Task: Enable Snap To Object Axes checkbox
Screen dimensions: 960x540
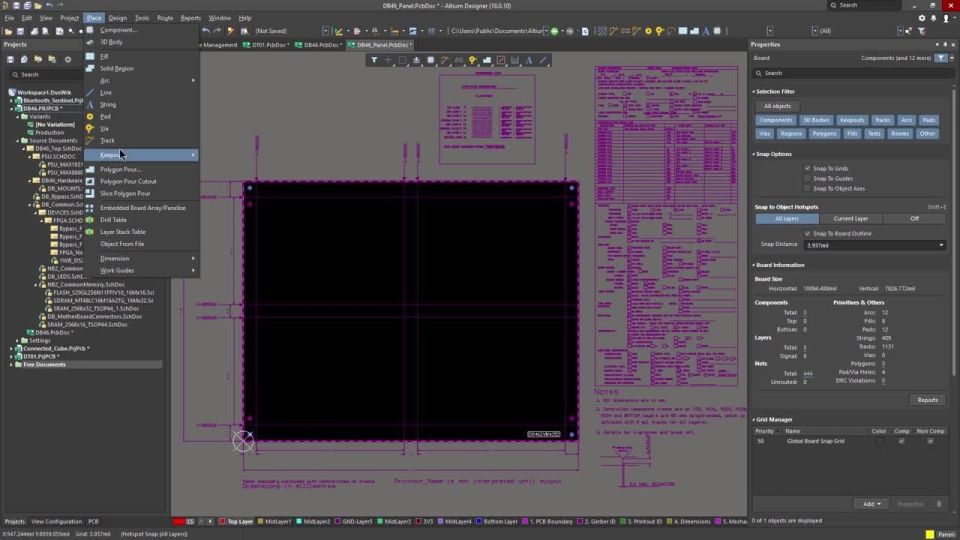Action: click(808, 189)
